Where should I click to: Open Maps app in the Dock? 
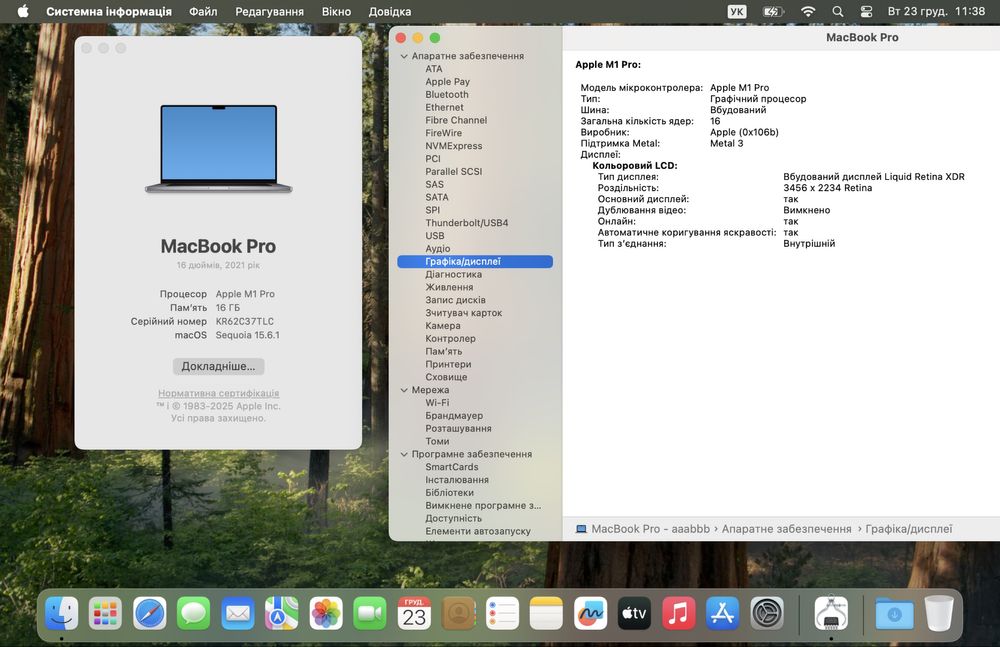[282, 614]
